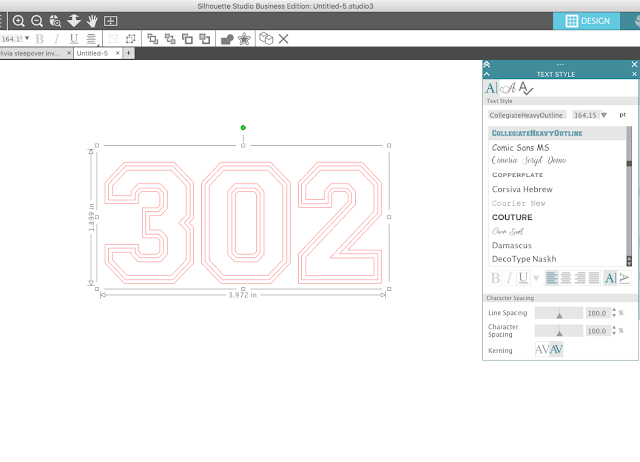
Task: Set vertical text direction icon
Action: pos(624,278)
